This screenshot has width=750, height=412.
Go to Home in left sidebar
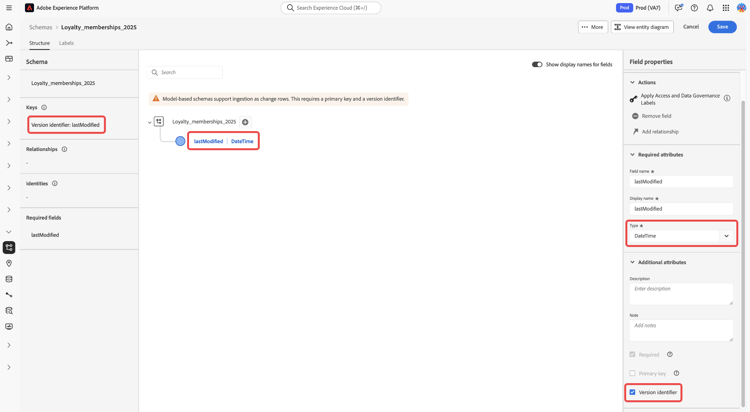(9, 27)
